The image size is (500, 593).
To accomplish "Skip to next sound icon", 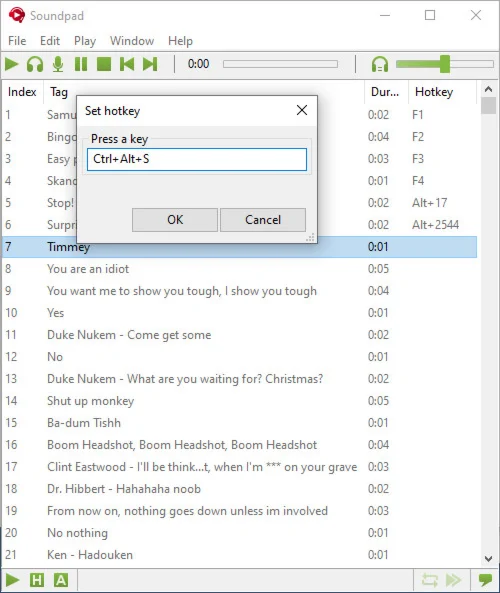I will click(x=150, y=64).
